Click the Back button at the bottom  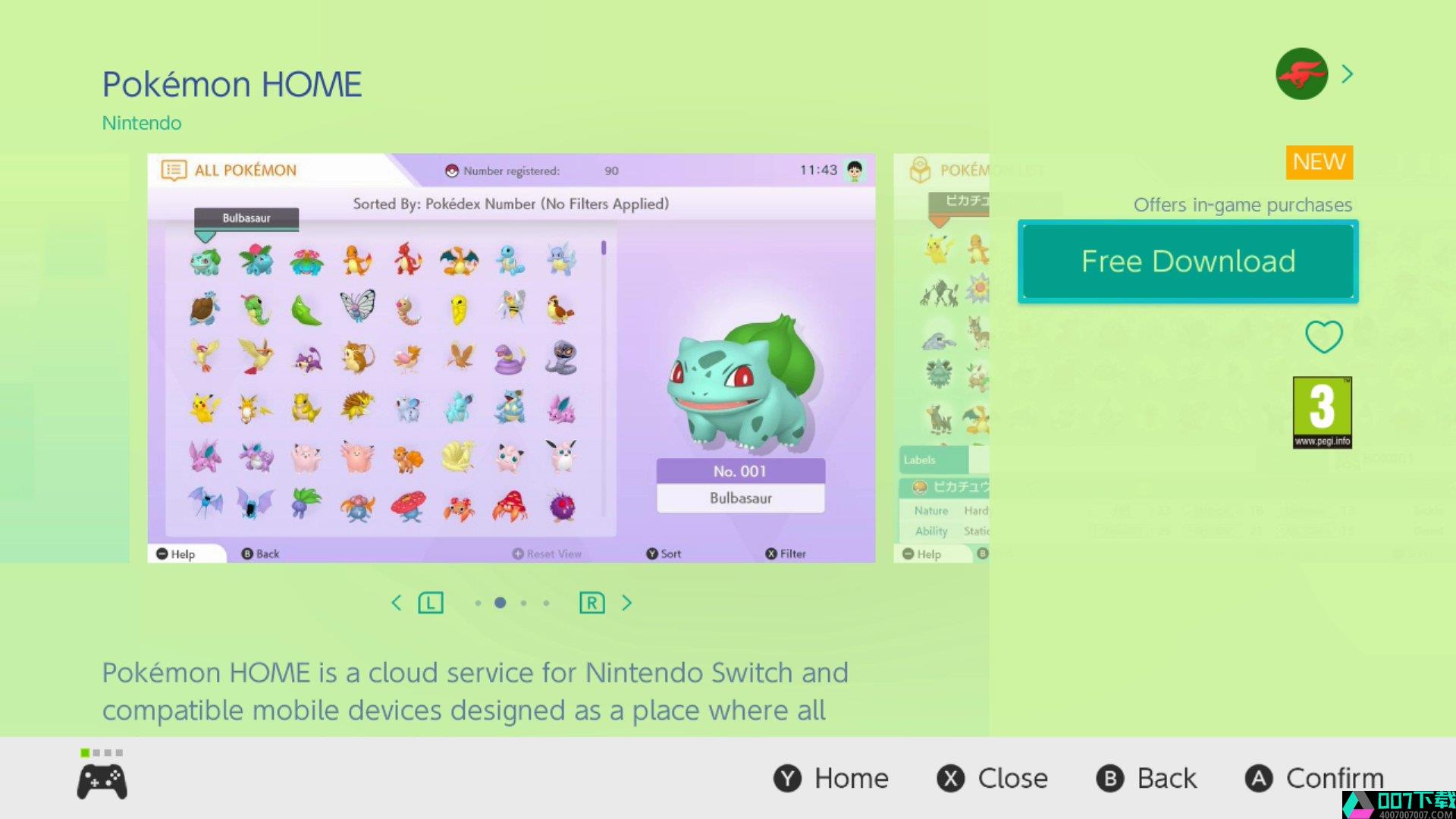pos(1149,778)
